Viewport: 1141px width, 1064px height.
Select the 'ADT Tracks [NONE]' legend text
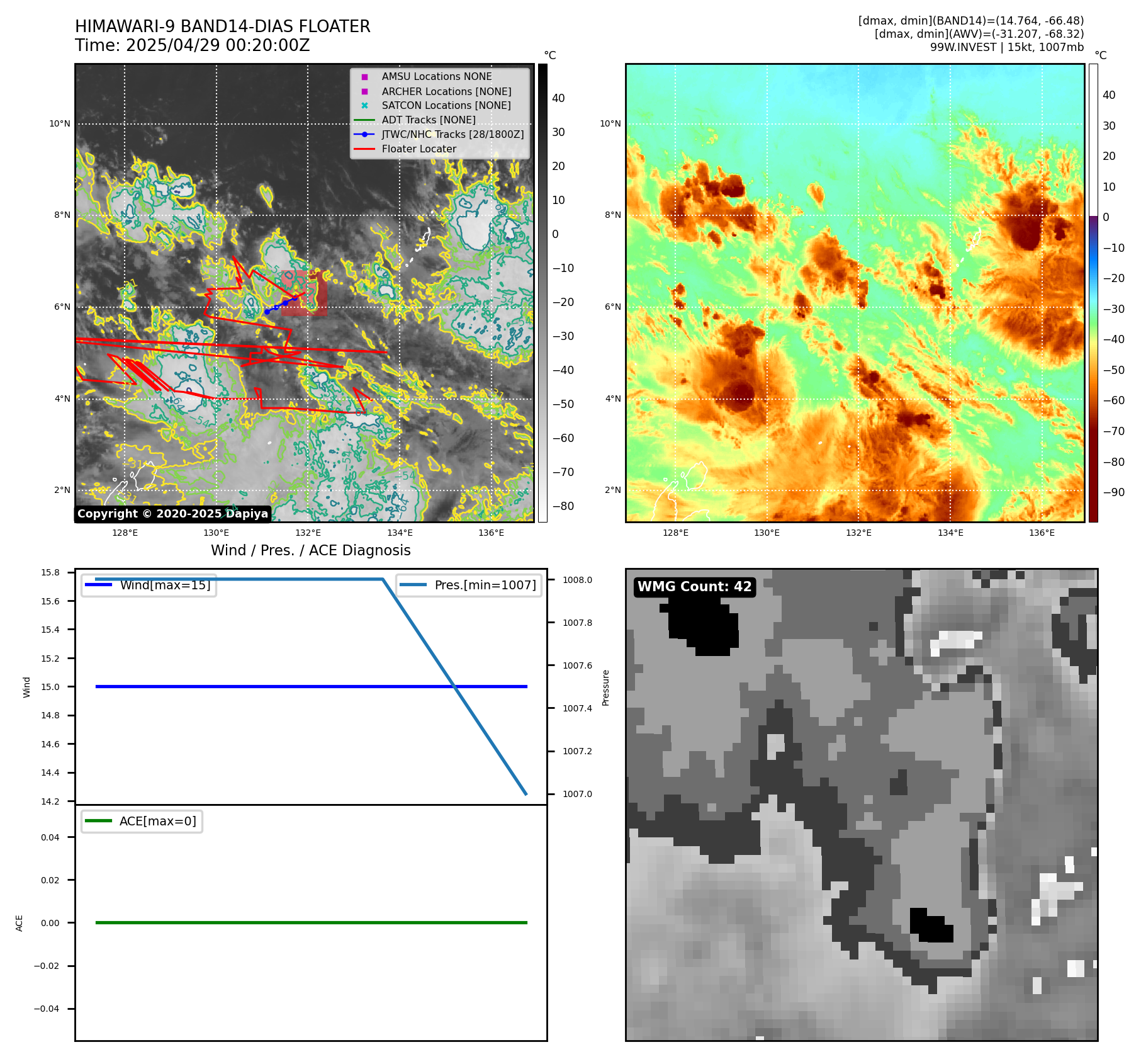[x=429, y=120]
